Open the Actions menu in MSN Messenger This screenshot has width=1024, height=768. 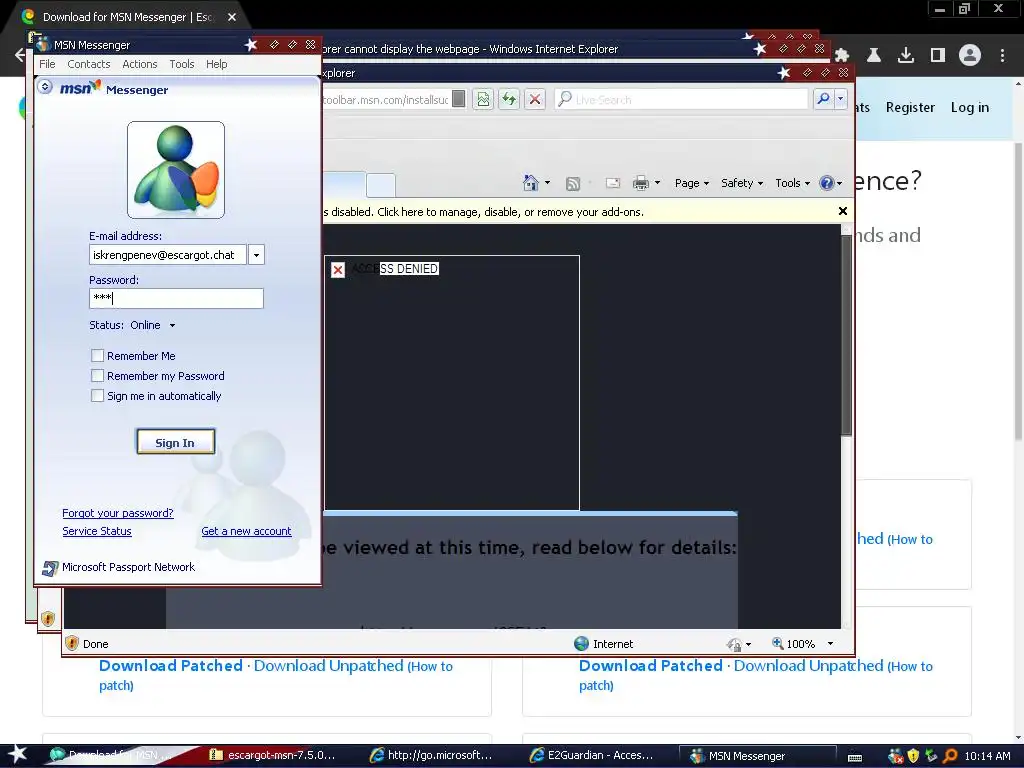[x=140, y=64]
